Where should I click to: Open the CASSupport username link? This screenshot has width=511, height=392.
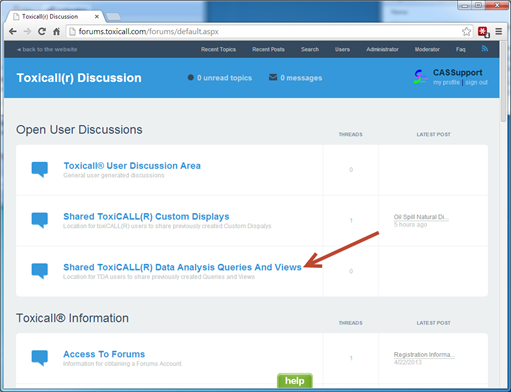tap(457, 72)
